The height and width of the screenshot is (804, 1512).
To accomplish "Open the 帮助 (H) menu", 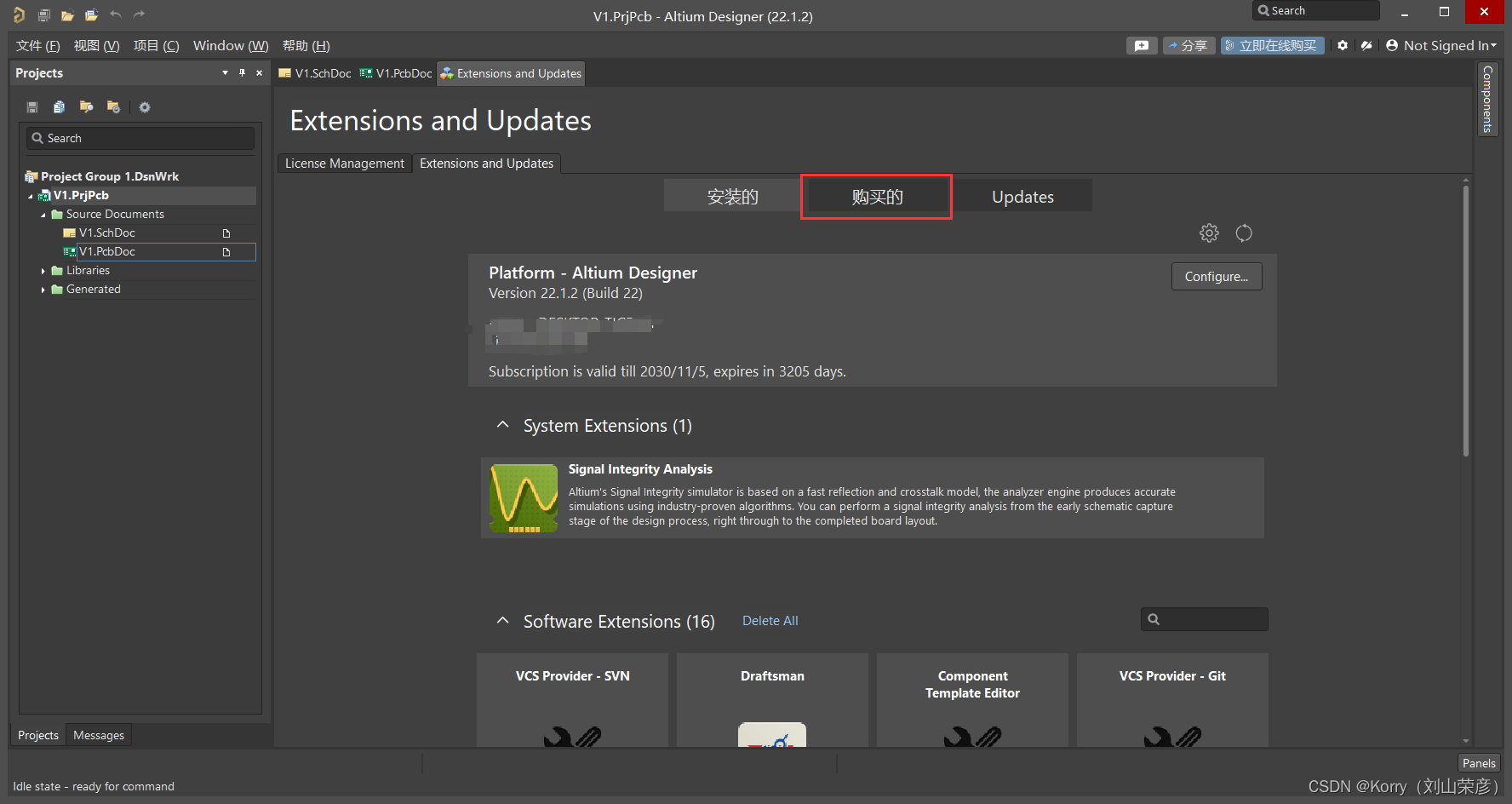I will [306, 46].
